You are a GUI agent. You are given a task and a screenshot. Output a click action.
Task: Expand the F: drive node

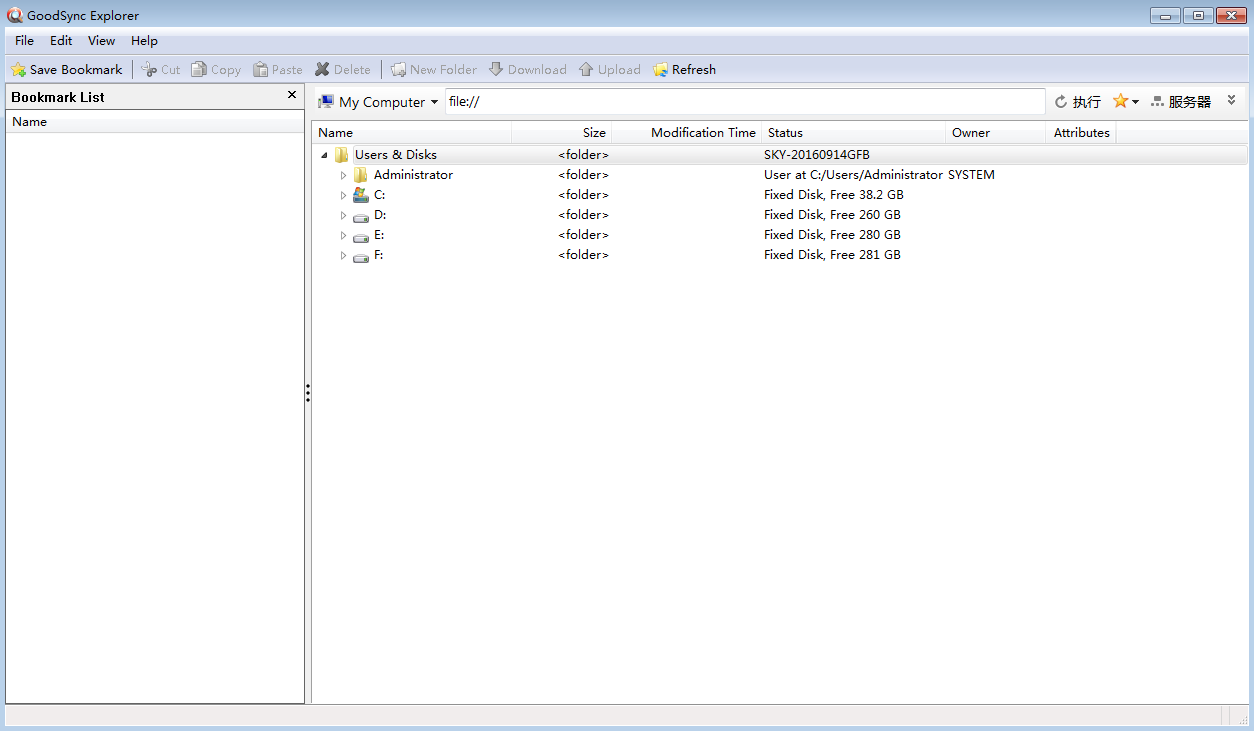pos(343,255)
